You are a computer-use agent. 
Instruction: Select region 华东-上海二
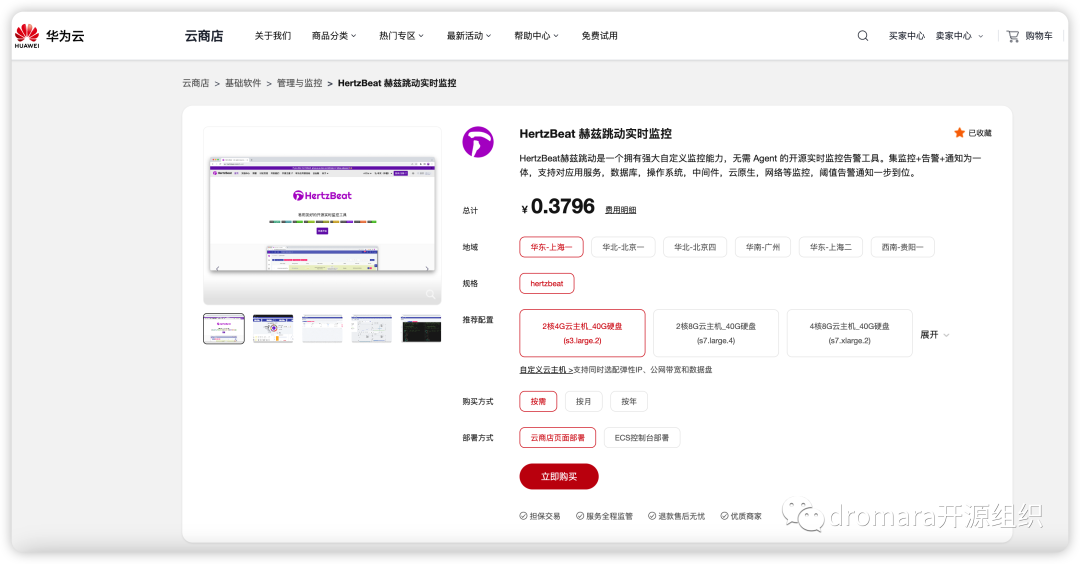(831, 247)
